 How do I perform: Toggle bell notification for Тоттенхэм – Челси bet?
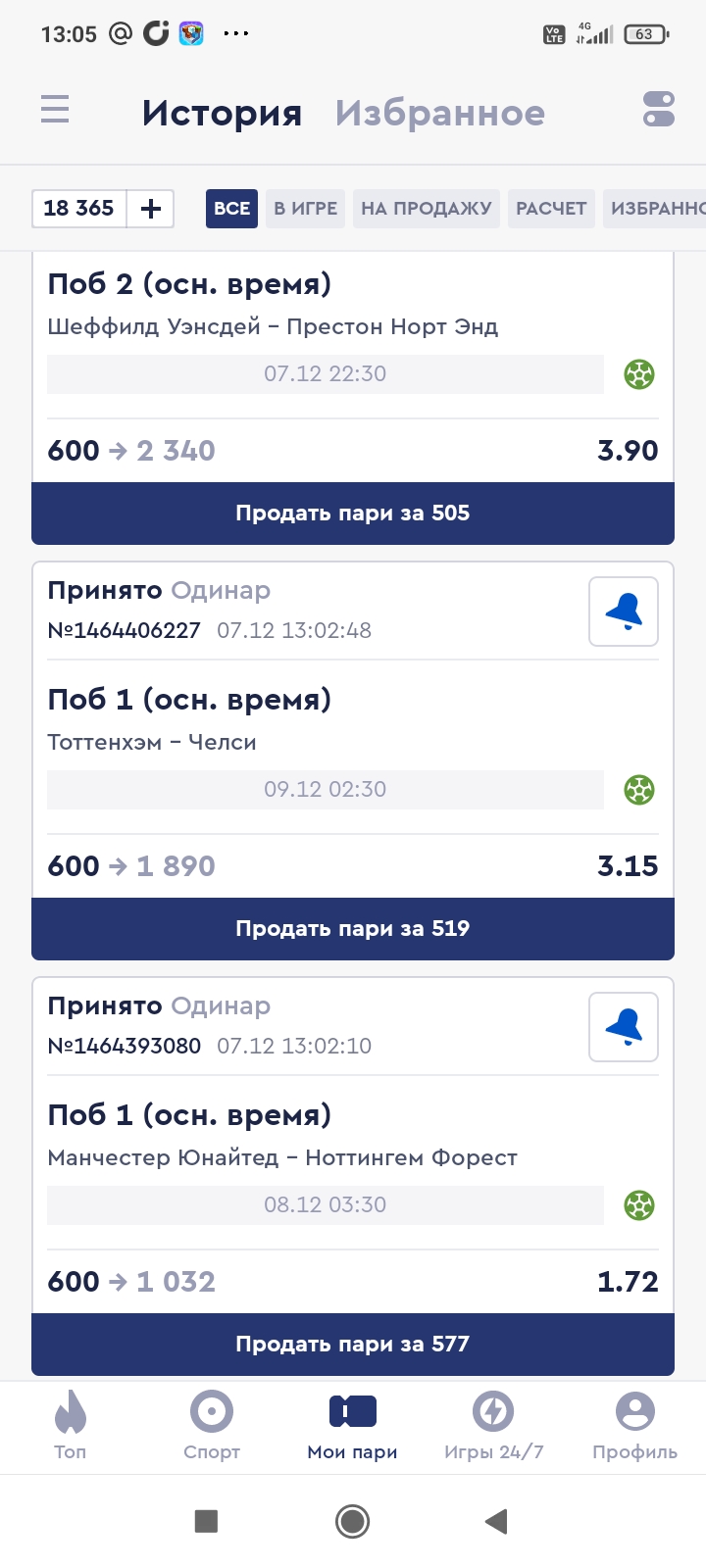point(623,612)
